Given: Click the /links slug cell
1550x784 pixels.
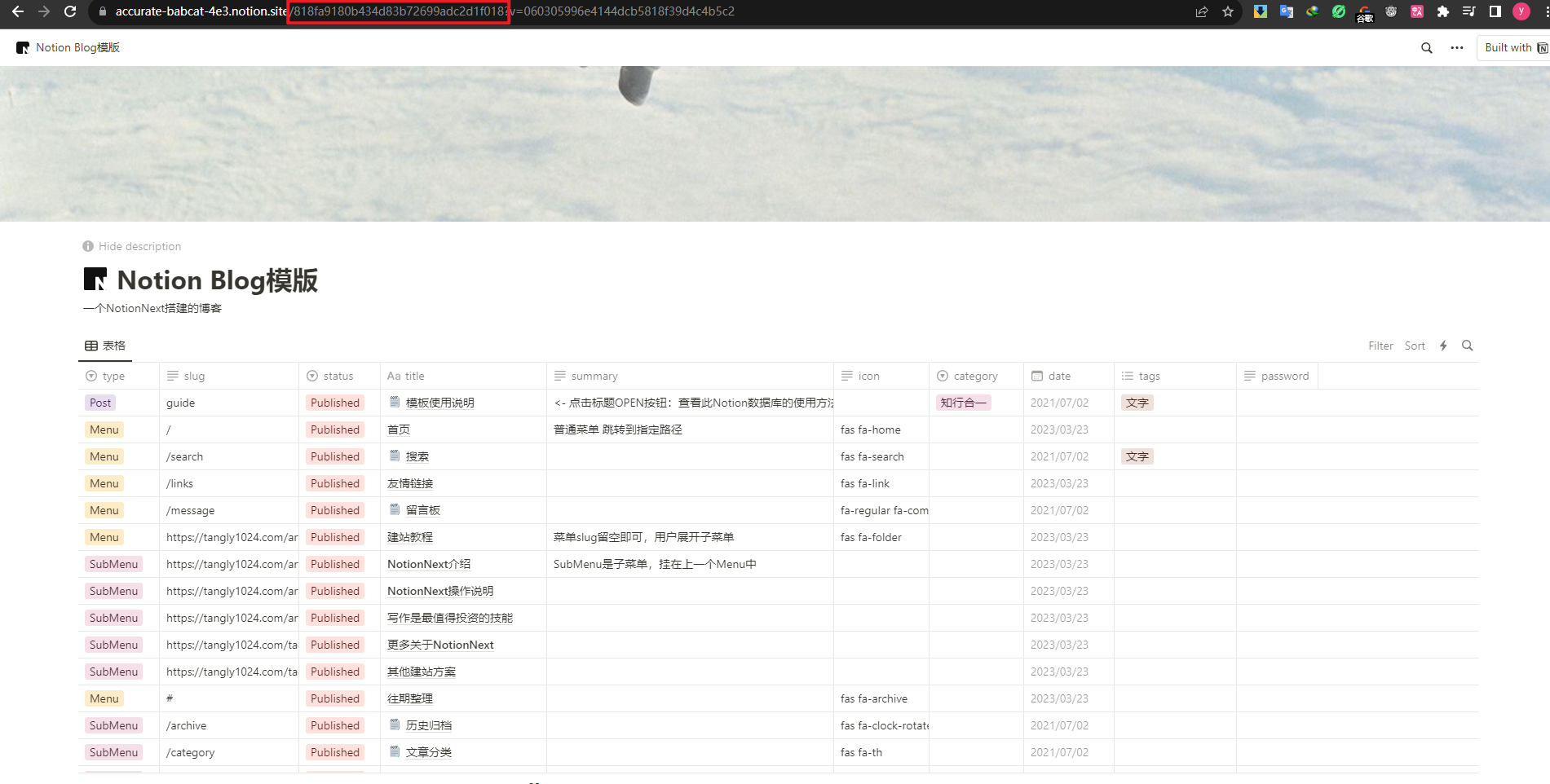Looking at the screenshot, I should point(229,483).
